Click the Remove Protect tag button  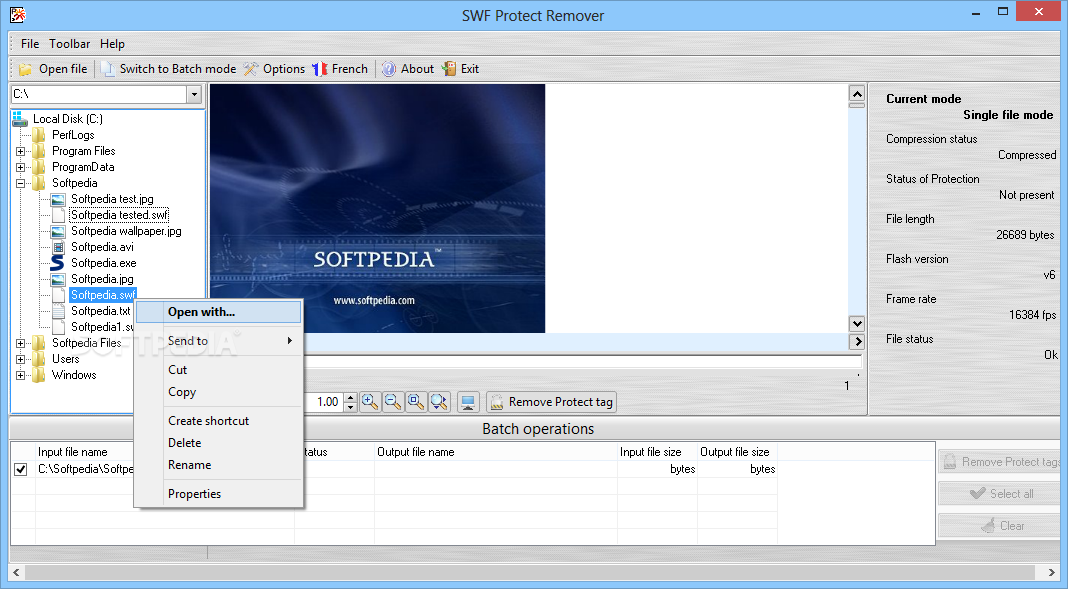(551, 402)
